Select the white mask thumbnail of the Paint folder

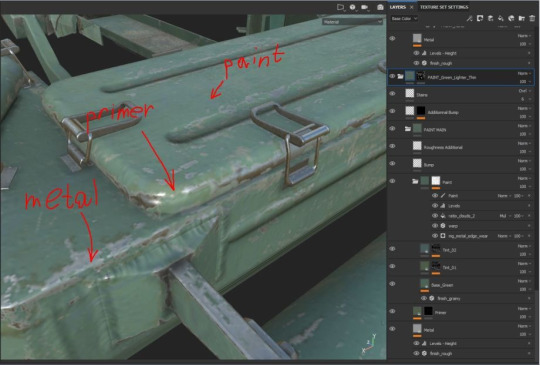click(x=436, y=180)
